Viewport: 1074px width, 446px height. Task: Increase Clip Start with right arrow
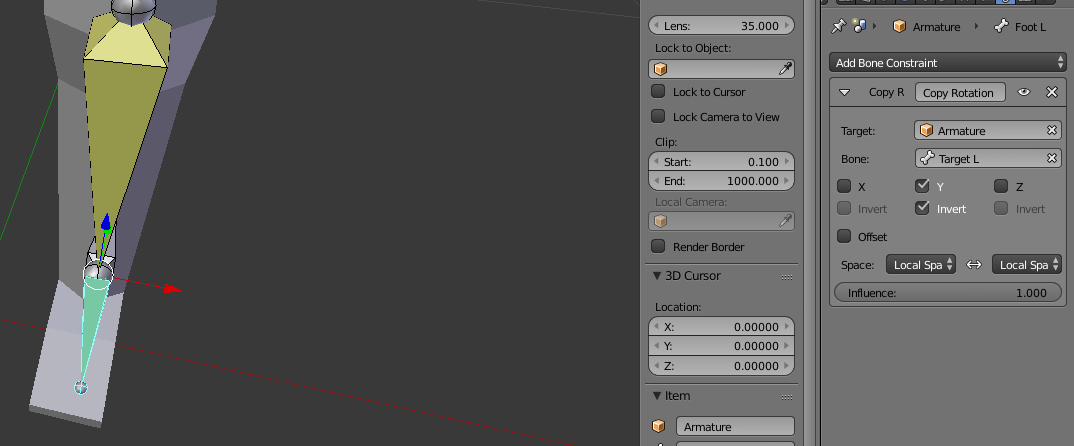point(787,162)
